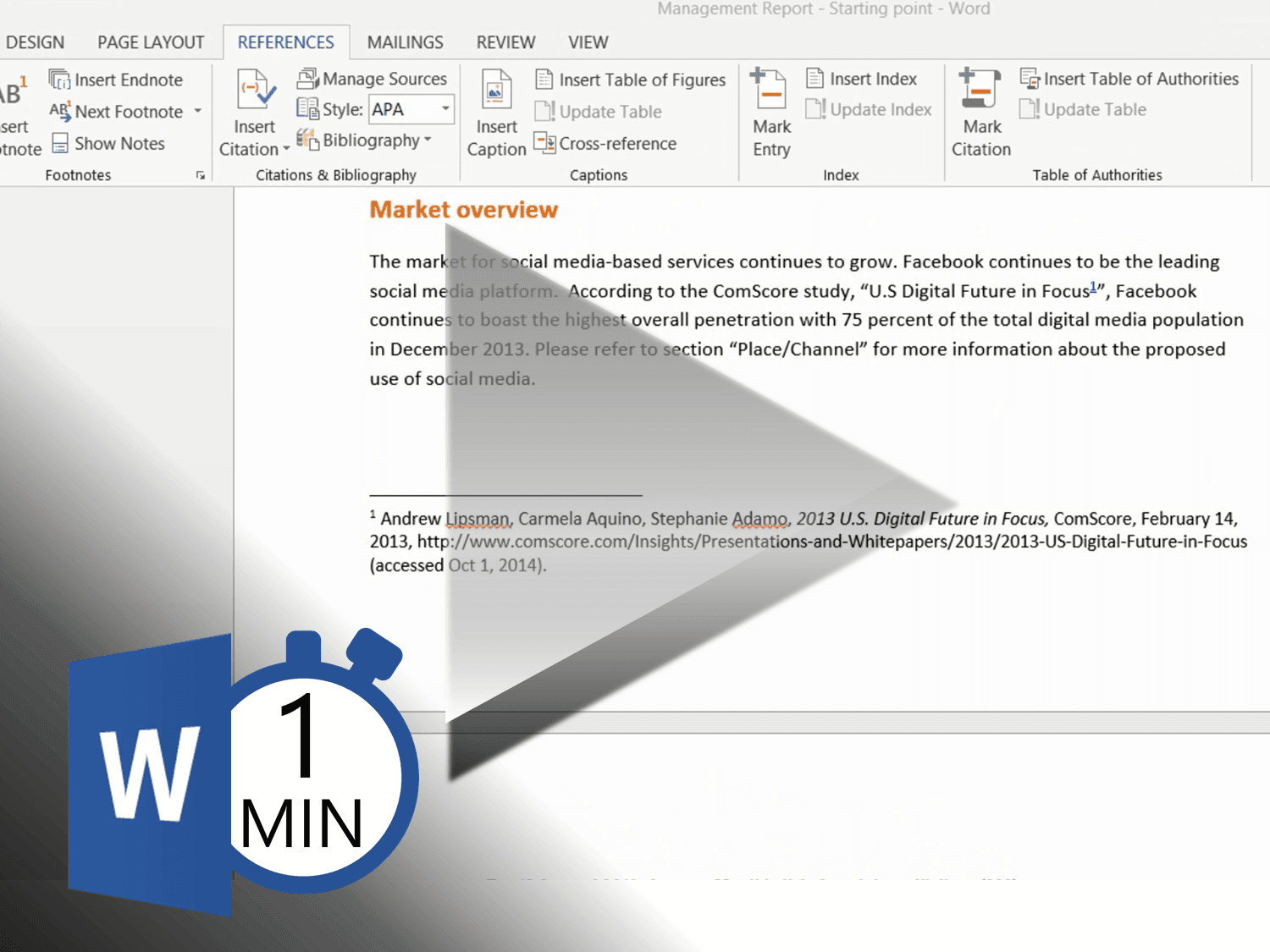Click the Mark Citation icon
The height and width of the screenshot is (952, 1270).
click(x=980, y=89)
